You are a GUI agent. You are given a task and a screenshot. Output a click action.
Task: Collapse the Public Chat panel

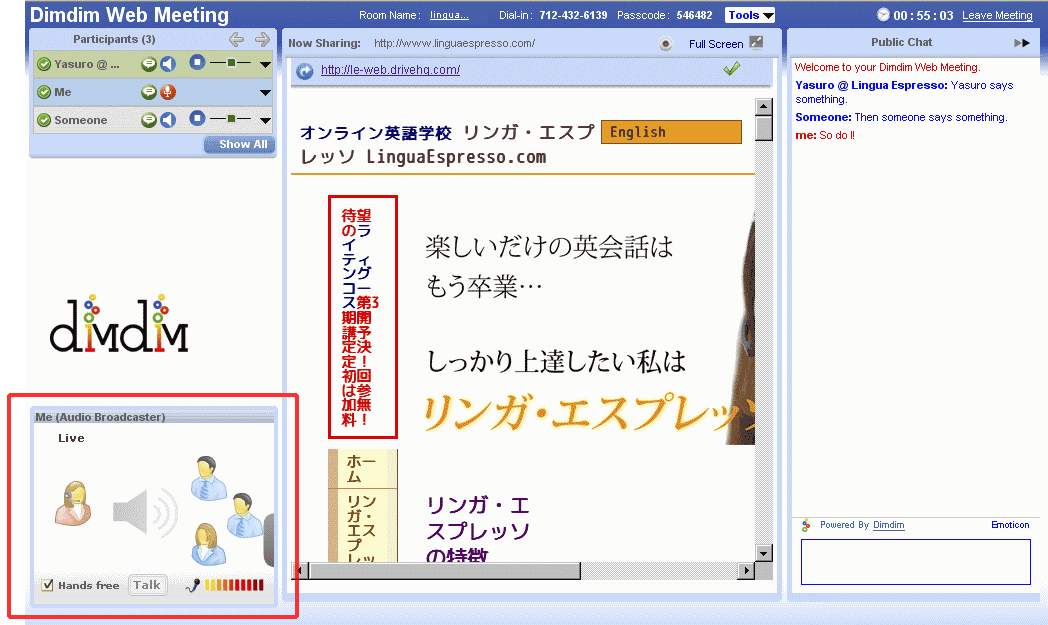(1021, 43)
